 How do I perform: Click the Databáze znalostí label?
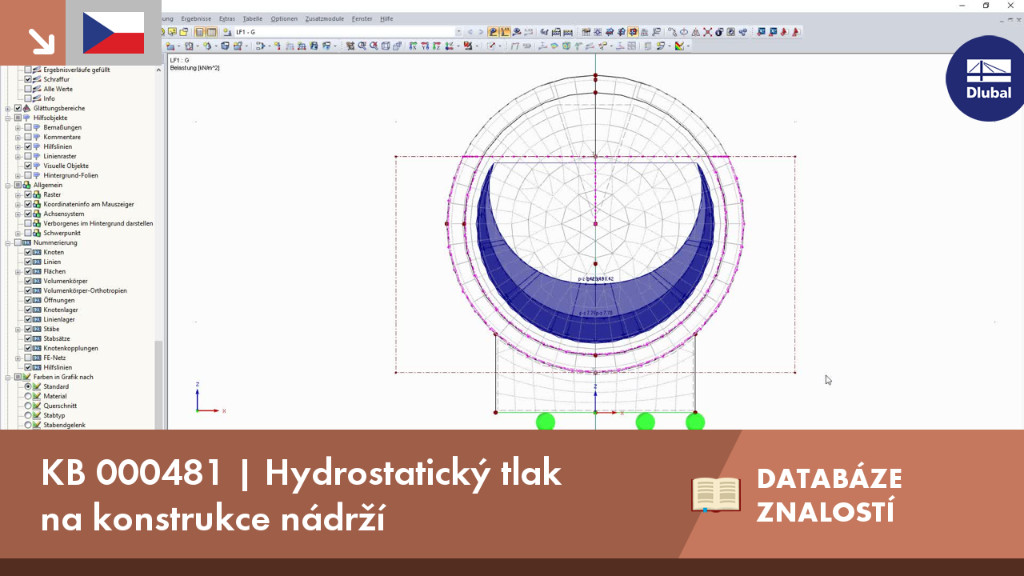[x=829, y=496]
